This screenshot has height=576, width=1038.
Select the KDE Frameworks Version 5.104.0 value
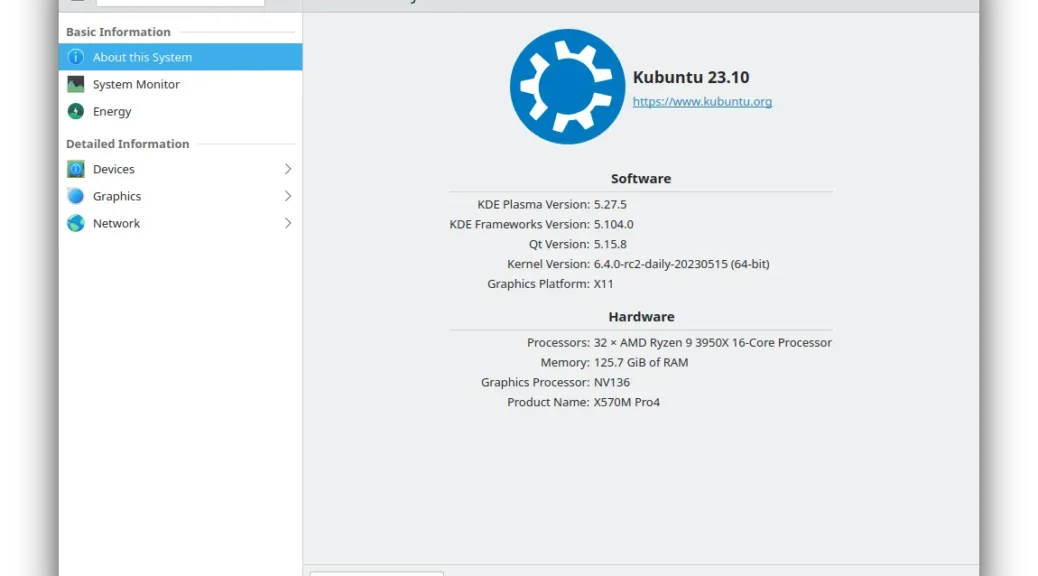[x=614, y=224]
